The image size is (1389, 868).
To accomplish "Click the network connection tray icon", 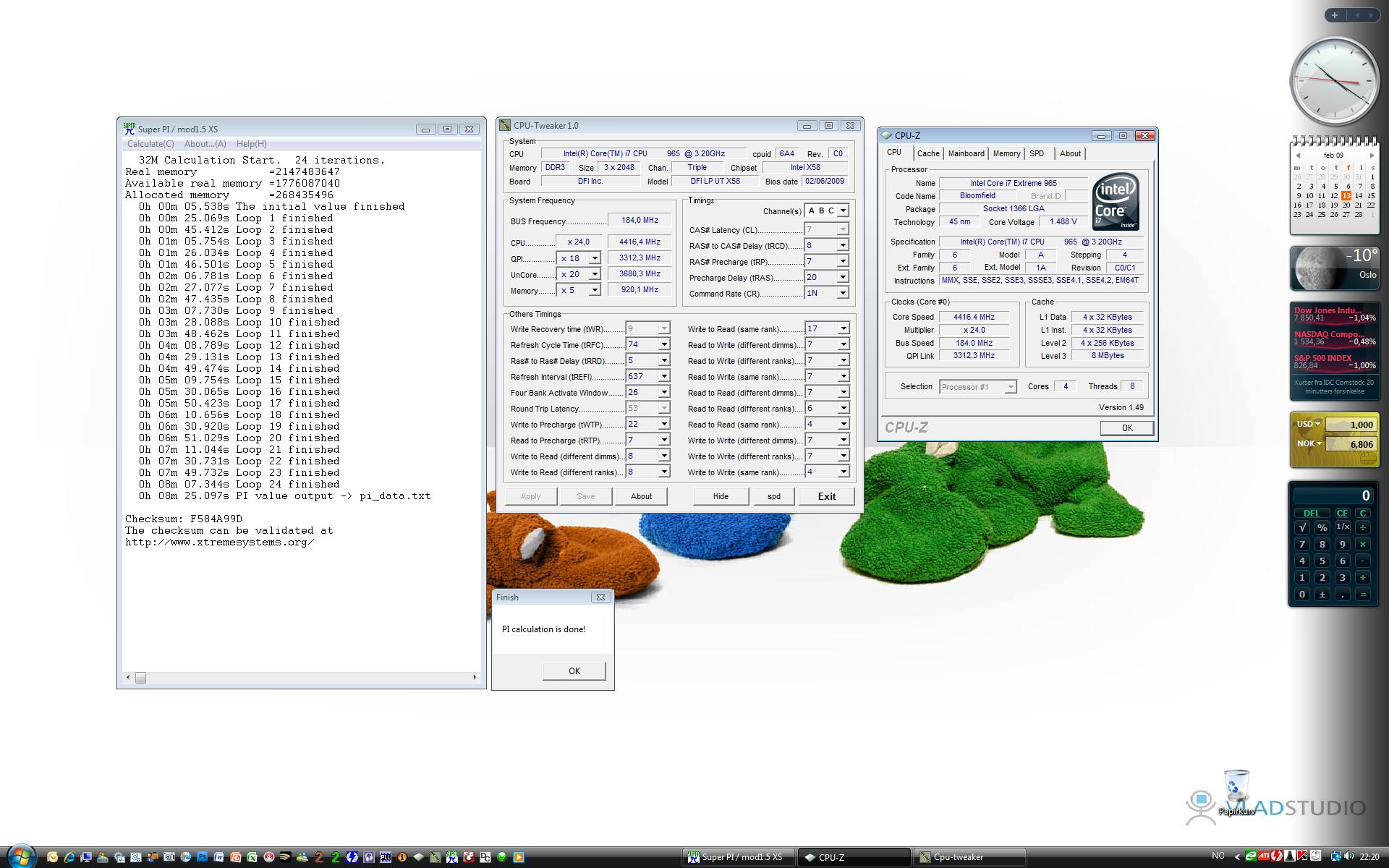I will click(x=1336, y=856).
